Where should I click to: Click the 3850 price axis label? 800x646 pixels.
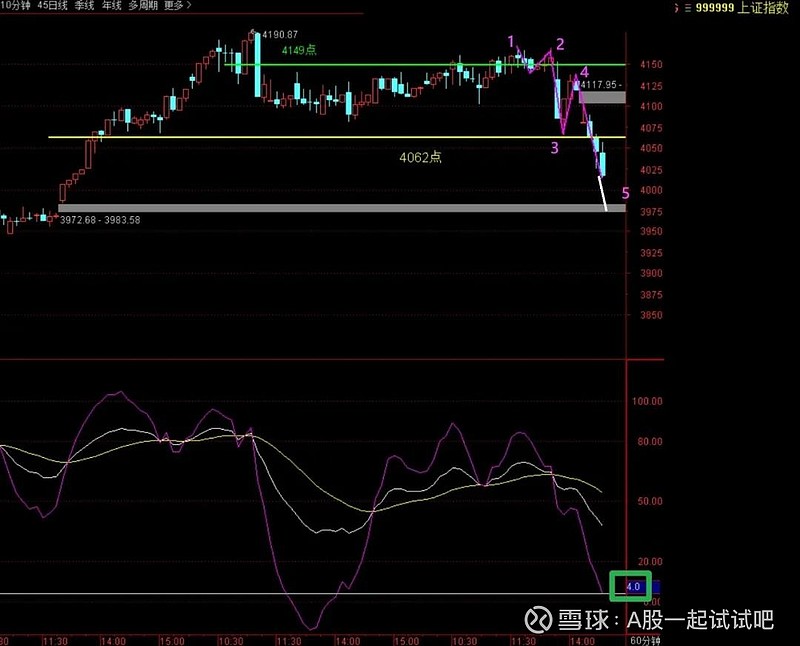[652, 315]
